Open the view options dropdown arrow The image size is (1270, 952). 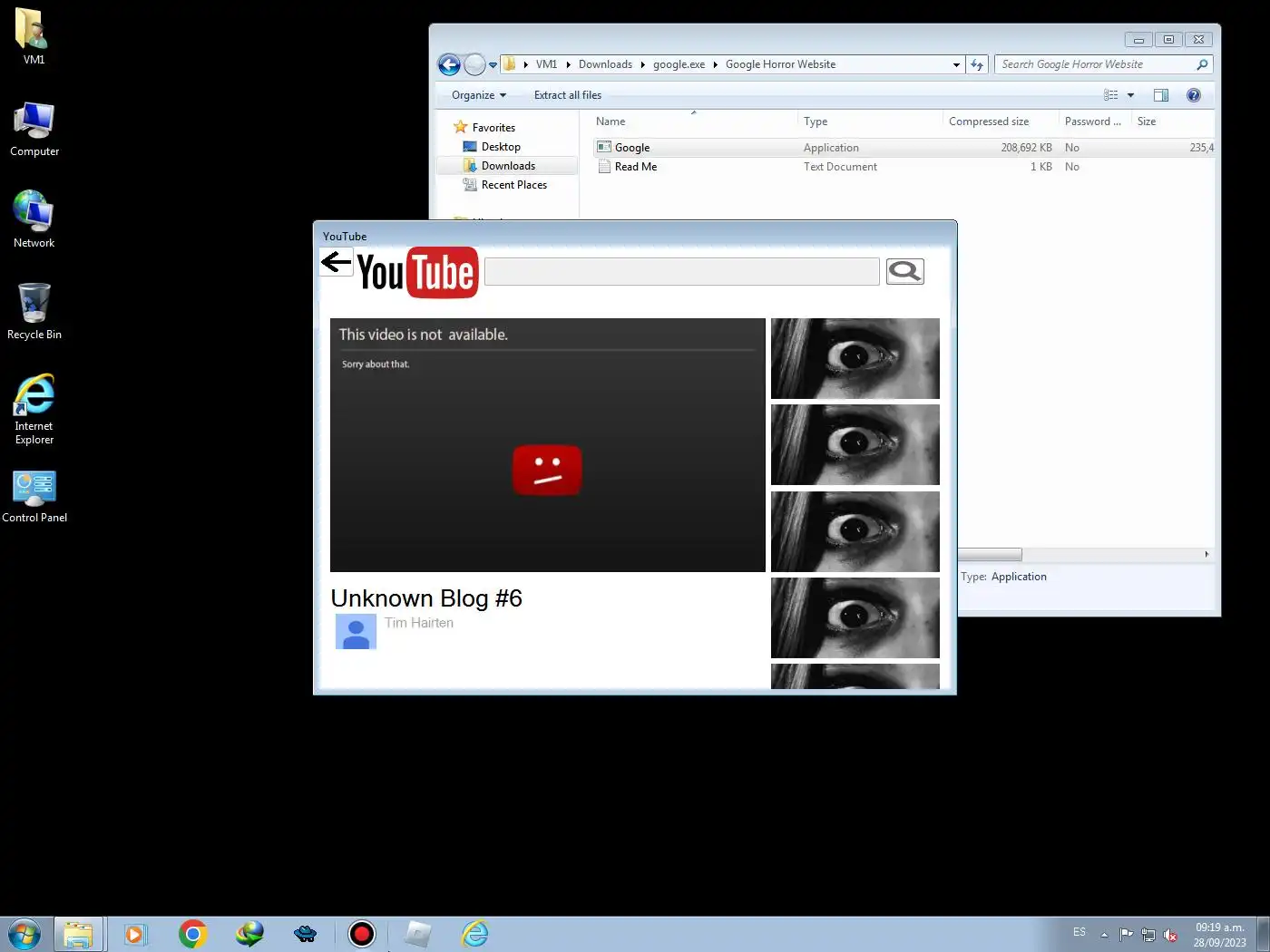(1130, 95)
